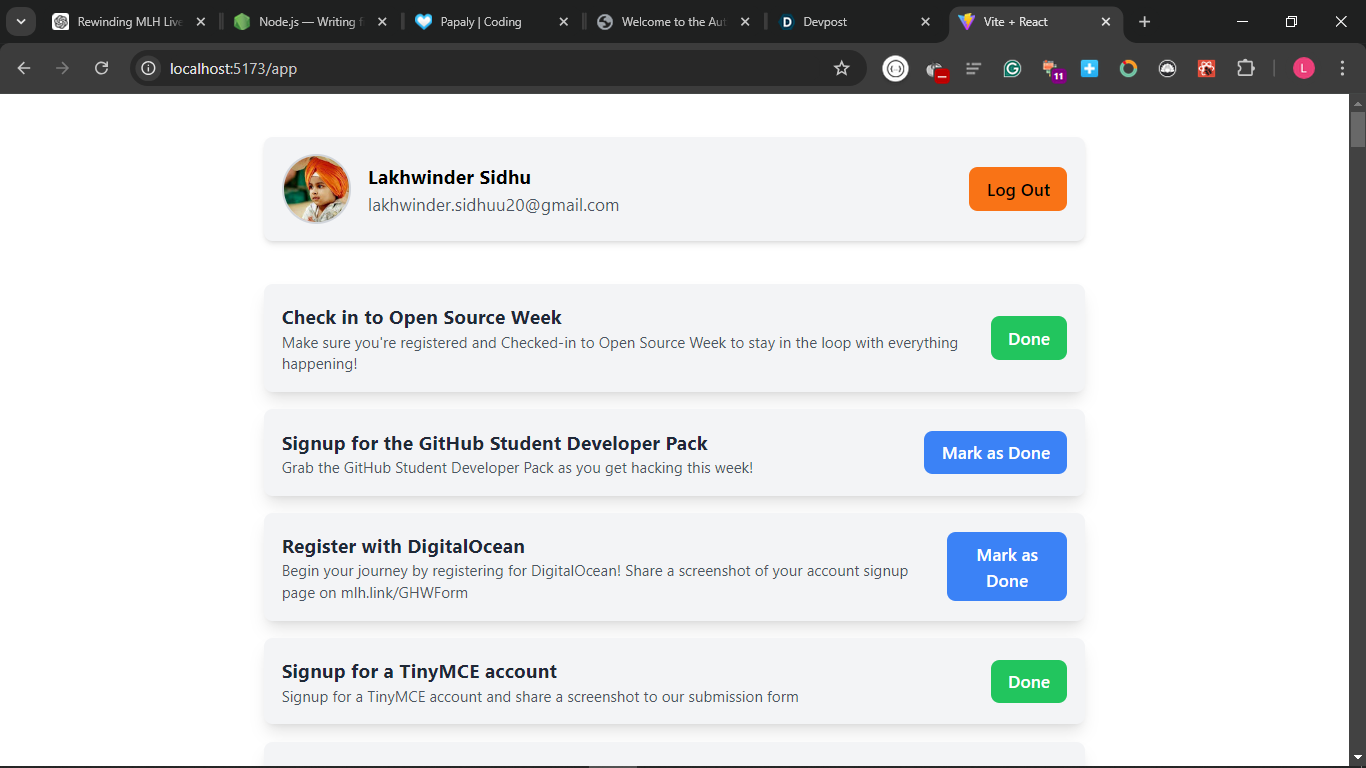Click description mentioning mlh.link/GHWForm
Image resolution: width=1366 pixels, height=768 pixels.
(595, 582)
